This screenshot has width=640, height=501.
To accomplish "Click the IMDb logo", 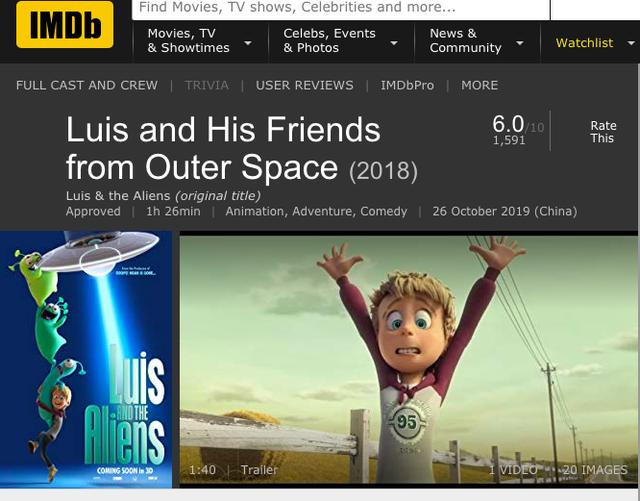I will coord(64,24).
